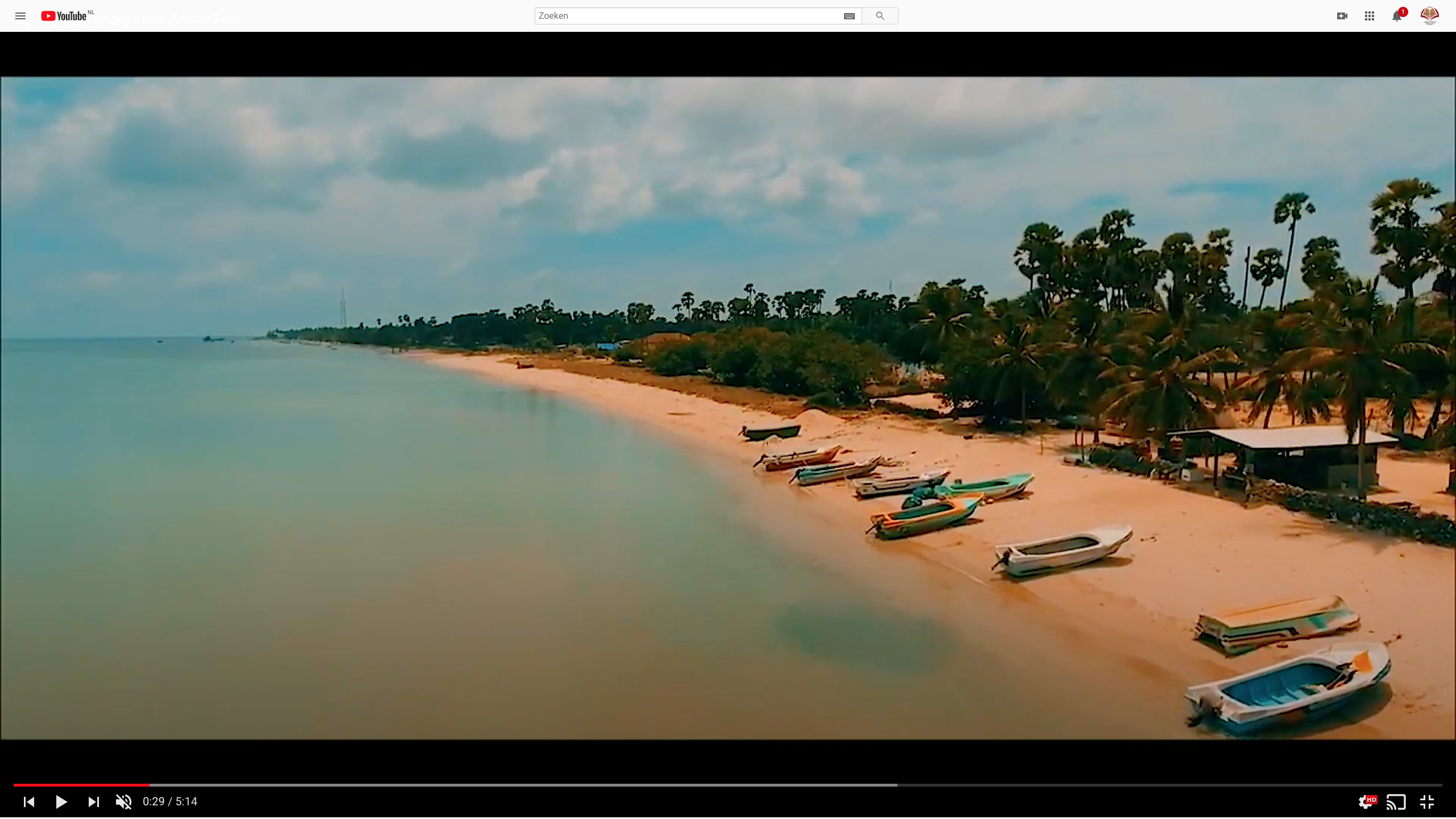Click the 0:29 / 5:14 time display

click(x=170, y=802)
